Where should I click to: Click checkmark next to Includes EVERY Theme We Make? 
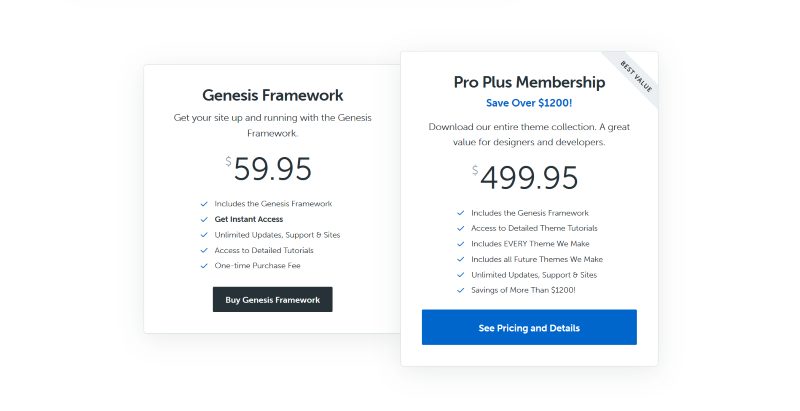pos(461,244)
